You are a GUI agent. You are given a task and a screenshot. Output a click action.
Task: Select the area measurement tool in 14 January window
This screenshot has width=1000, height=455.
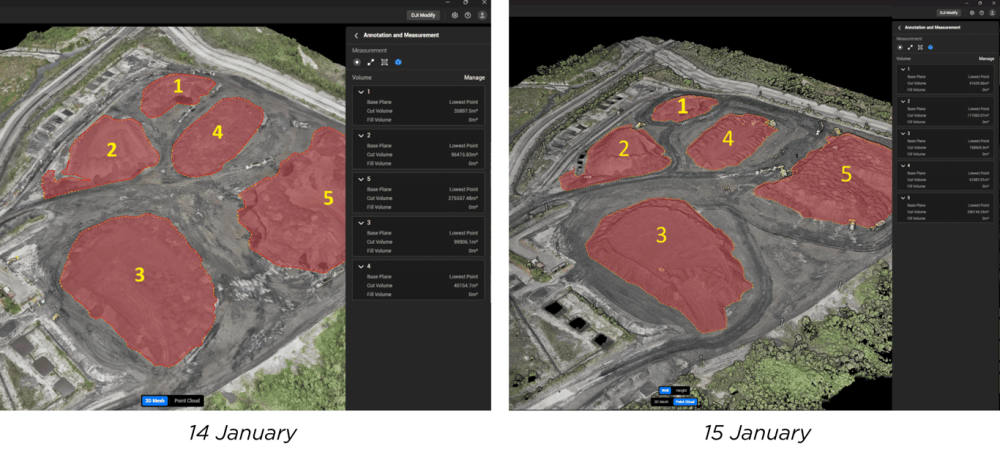click(x=385, y=62)
